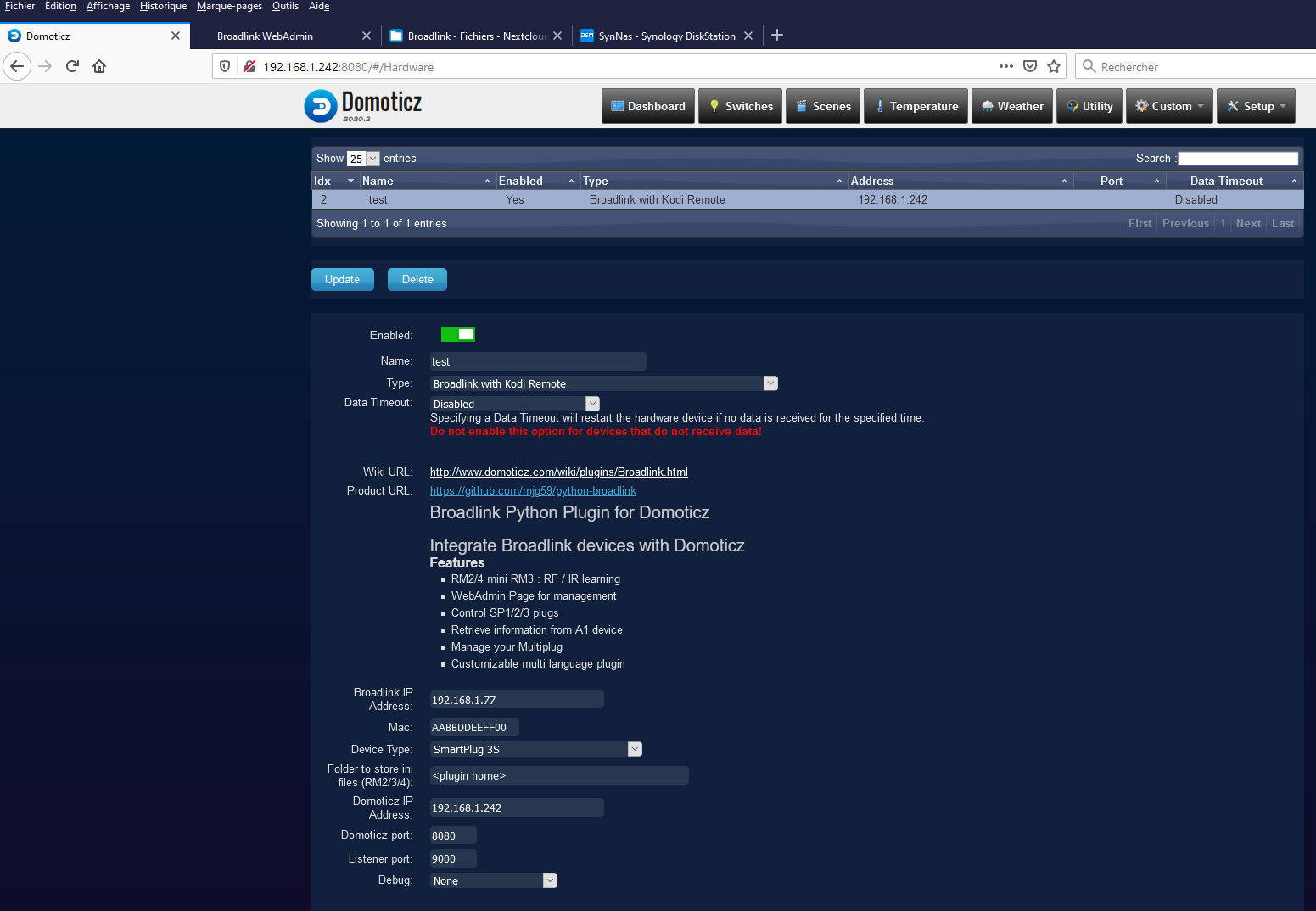Click the Listener port field

coord(453,858)
